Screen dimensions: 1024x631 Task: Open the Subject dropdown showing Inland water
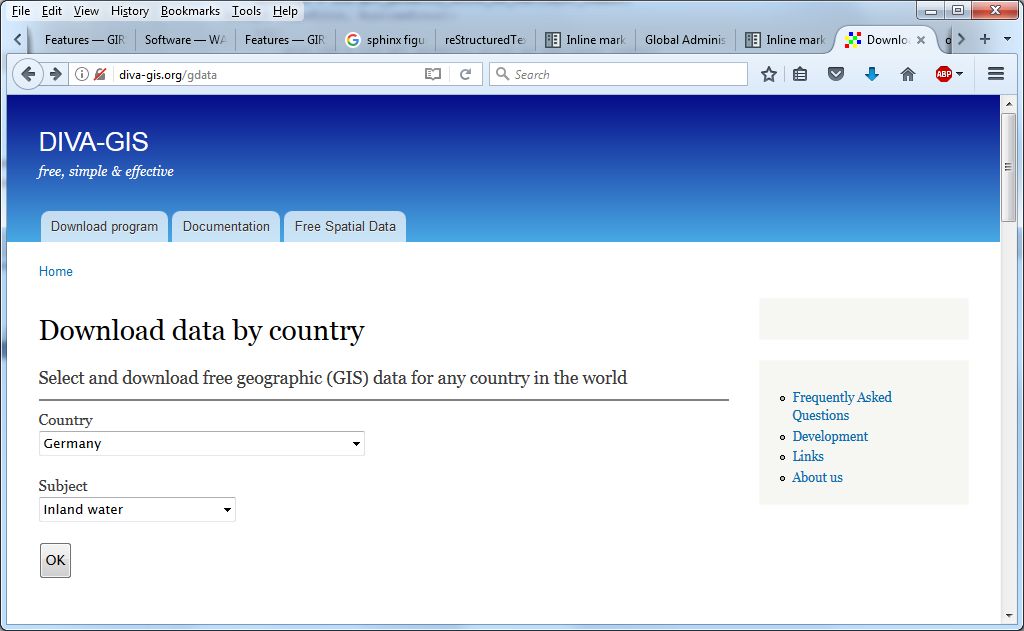[137, 510]
